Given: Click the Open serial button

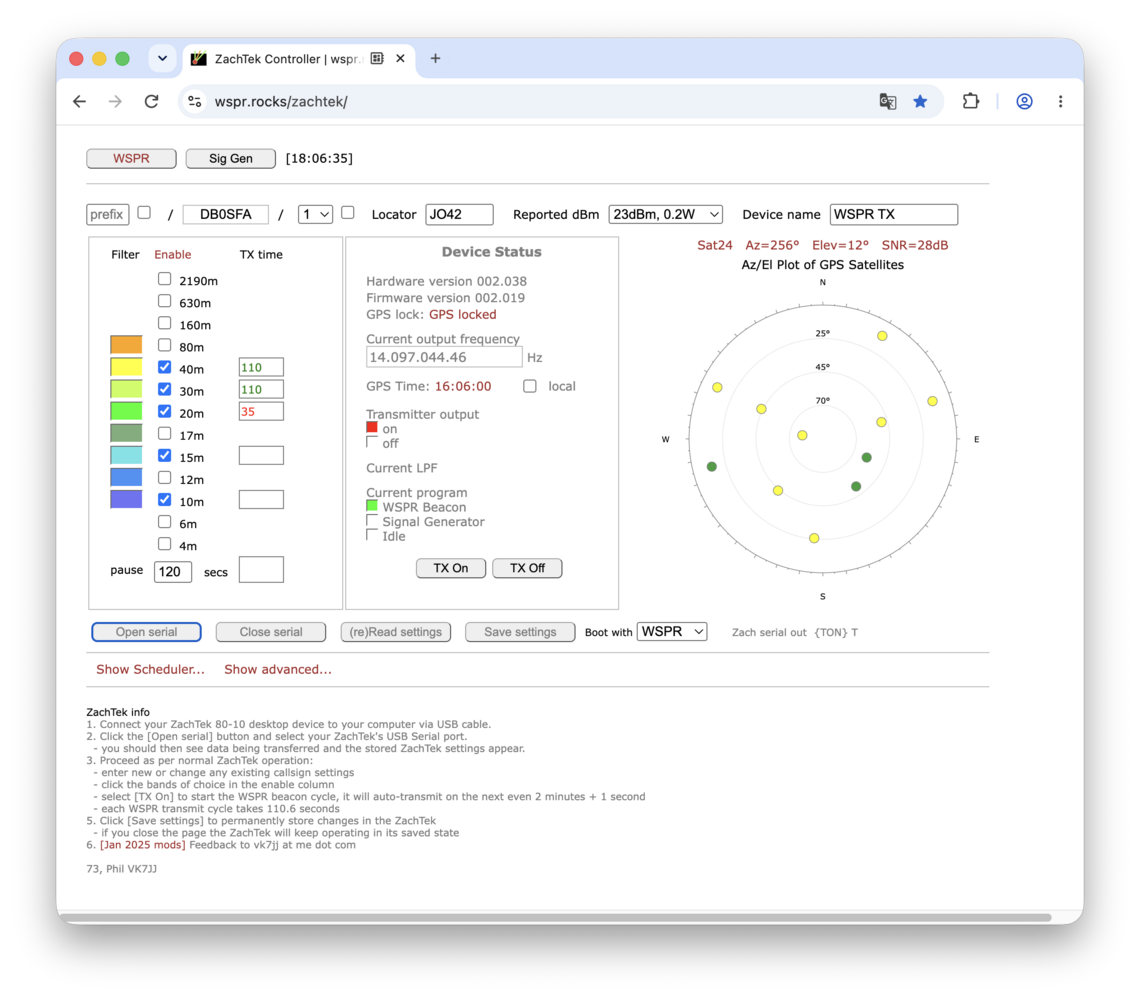Looking at the screenshot, I should [x=146, y=632].
